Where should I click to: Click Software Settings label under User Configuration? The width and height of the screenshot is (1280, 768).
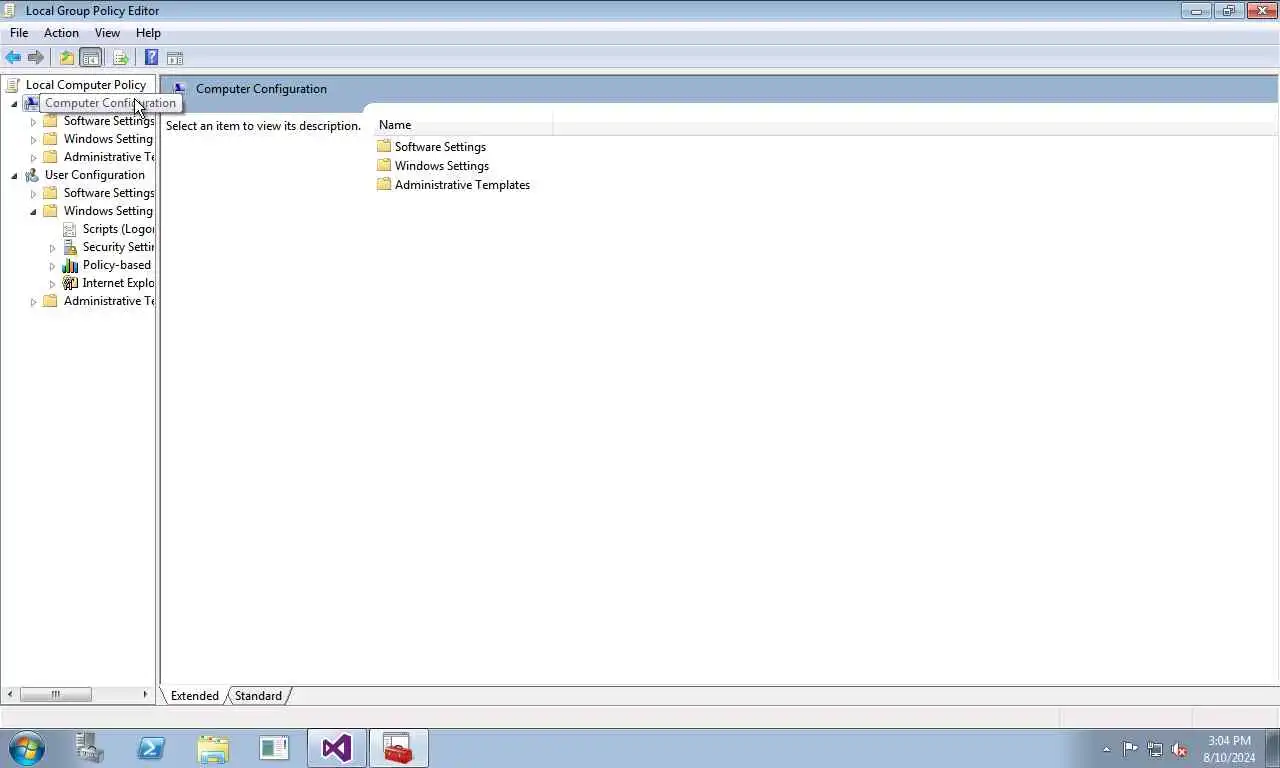tap(108, 193)
